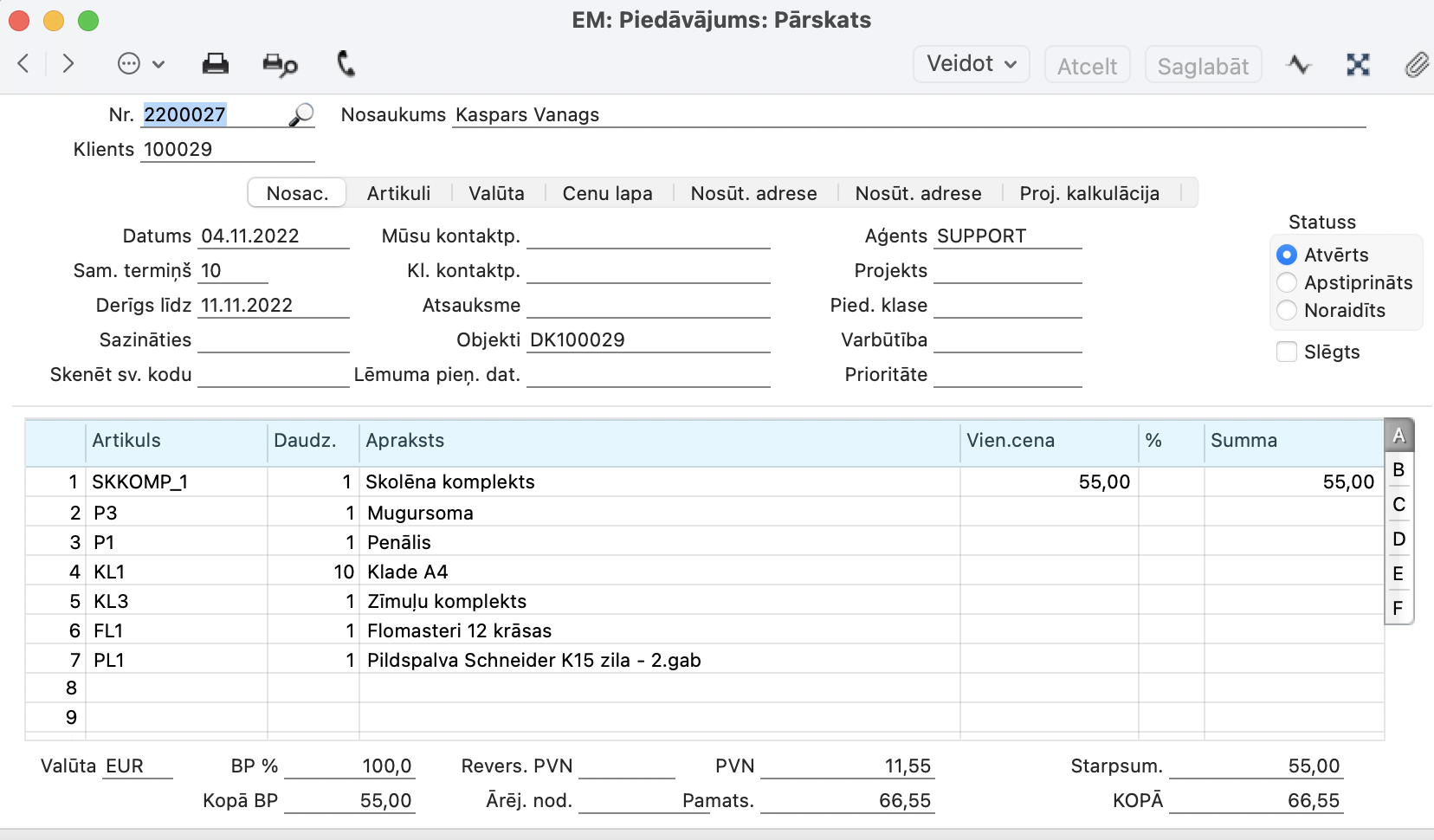This screenshot has width=1434, height=840.
Task: Click the workflow overview crossed-arrows icon
Action: [x=1358, y=65]
